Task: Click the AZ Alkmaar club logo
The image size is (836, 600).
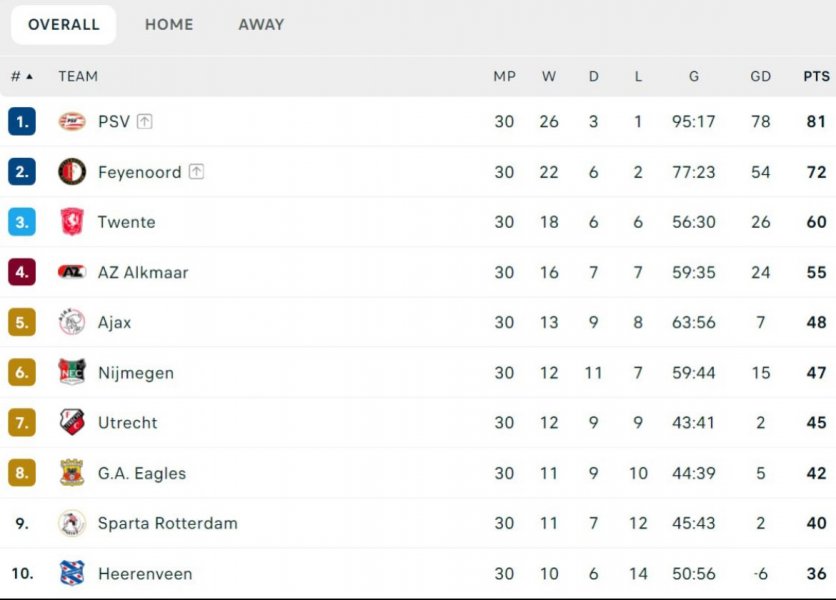Action: pyautogui.click(x=72, y=272)
